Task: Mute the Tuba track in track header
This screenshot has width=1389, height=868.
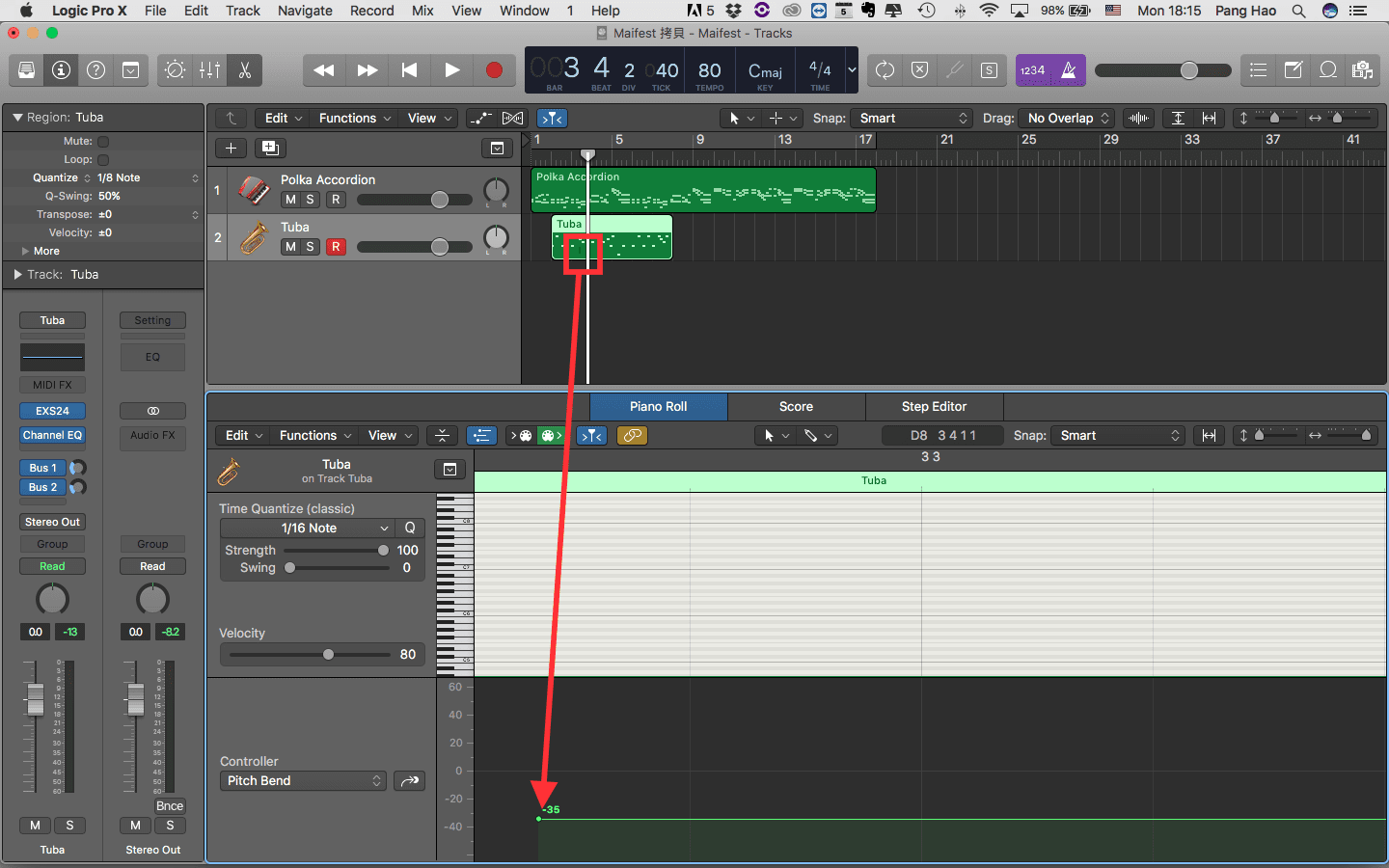Action: click(290, 247)
